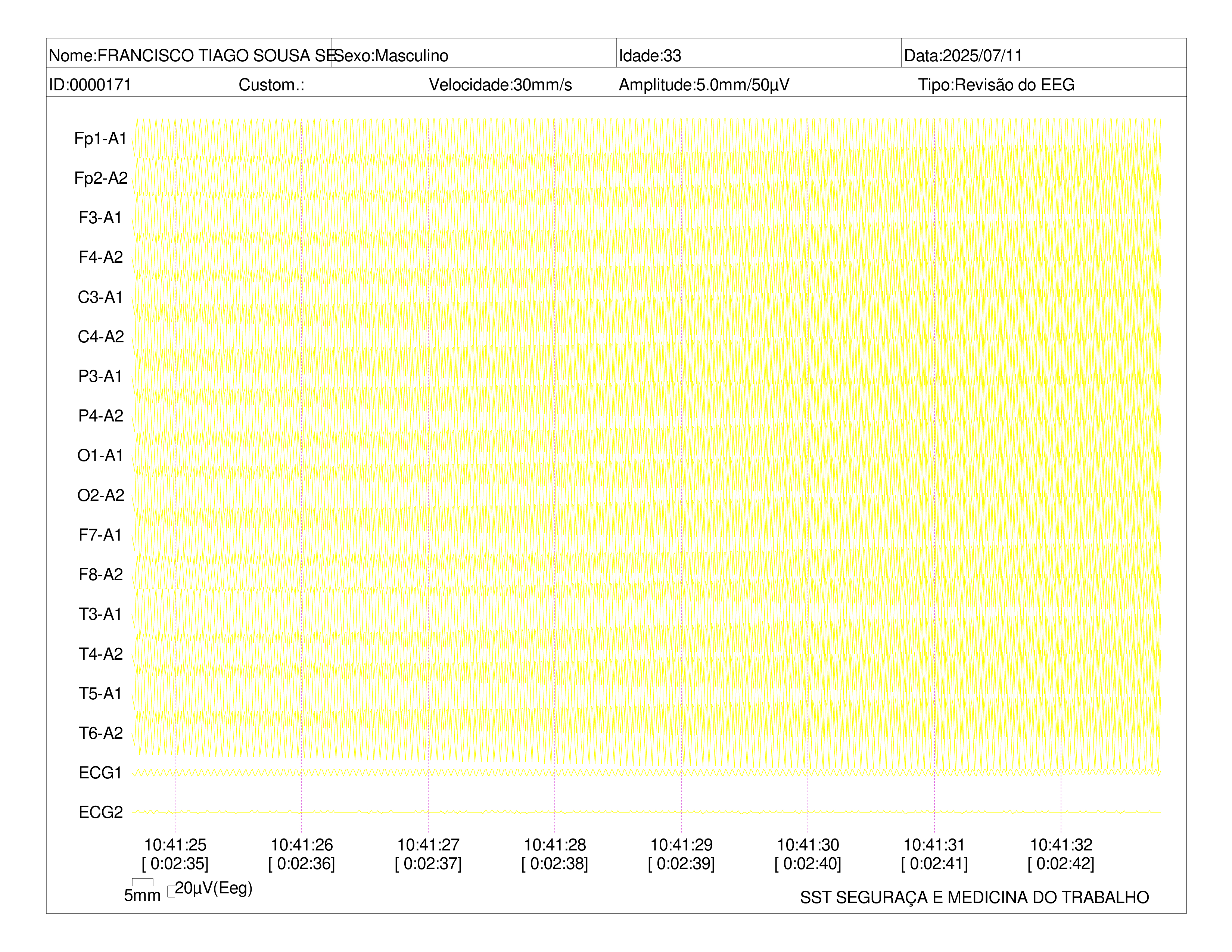The width and height of the screenshot is (1232, 952).
Task: Click the elapsed time [ 0:02:35]
Action: (x=175, y=864)
